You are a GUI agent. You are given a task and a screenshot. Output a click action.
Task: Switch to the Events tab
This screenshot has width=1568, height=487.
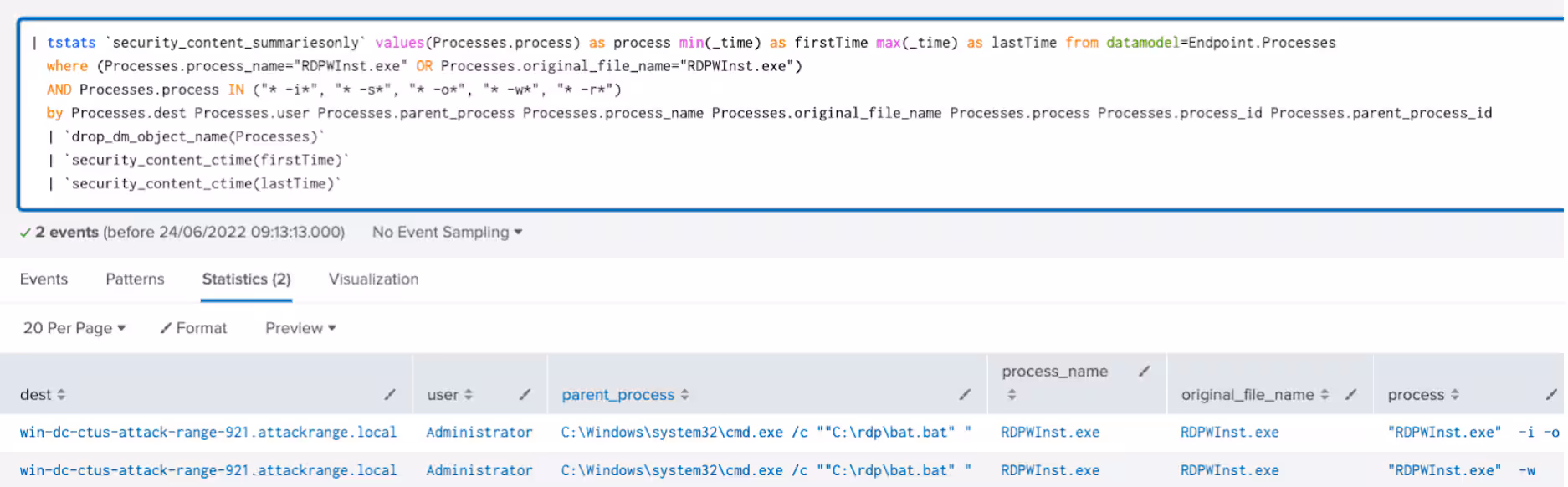coord(44,279)
